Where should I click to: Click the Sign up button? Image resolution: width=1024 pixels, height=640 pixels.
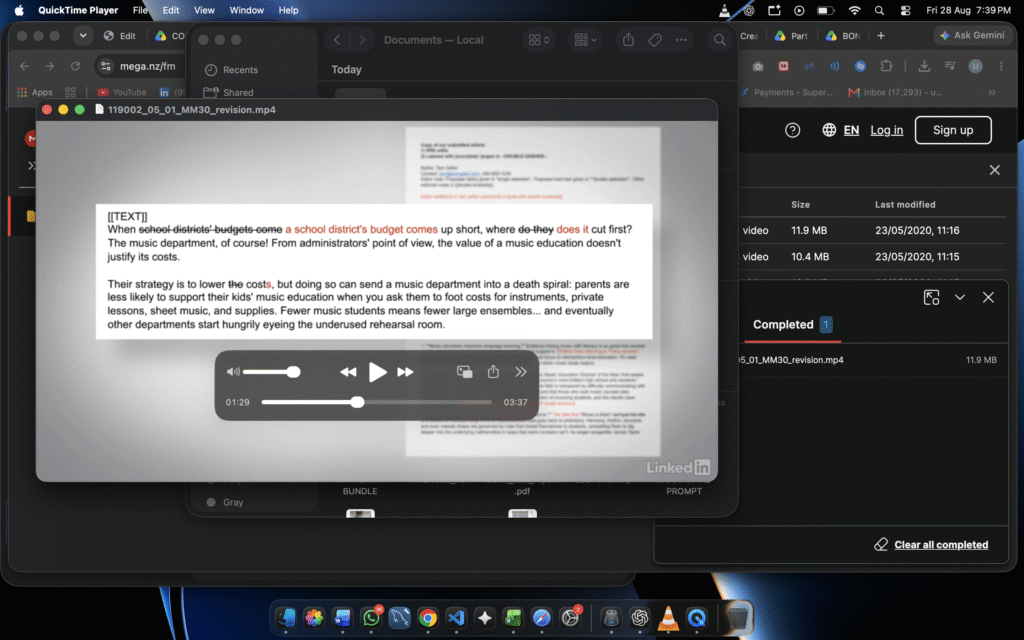pos(953,130)
